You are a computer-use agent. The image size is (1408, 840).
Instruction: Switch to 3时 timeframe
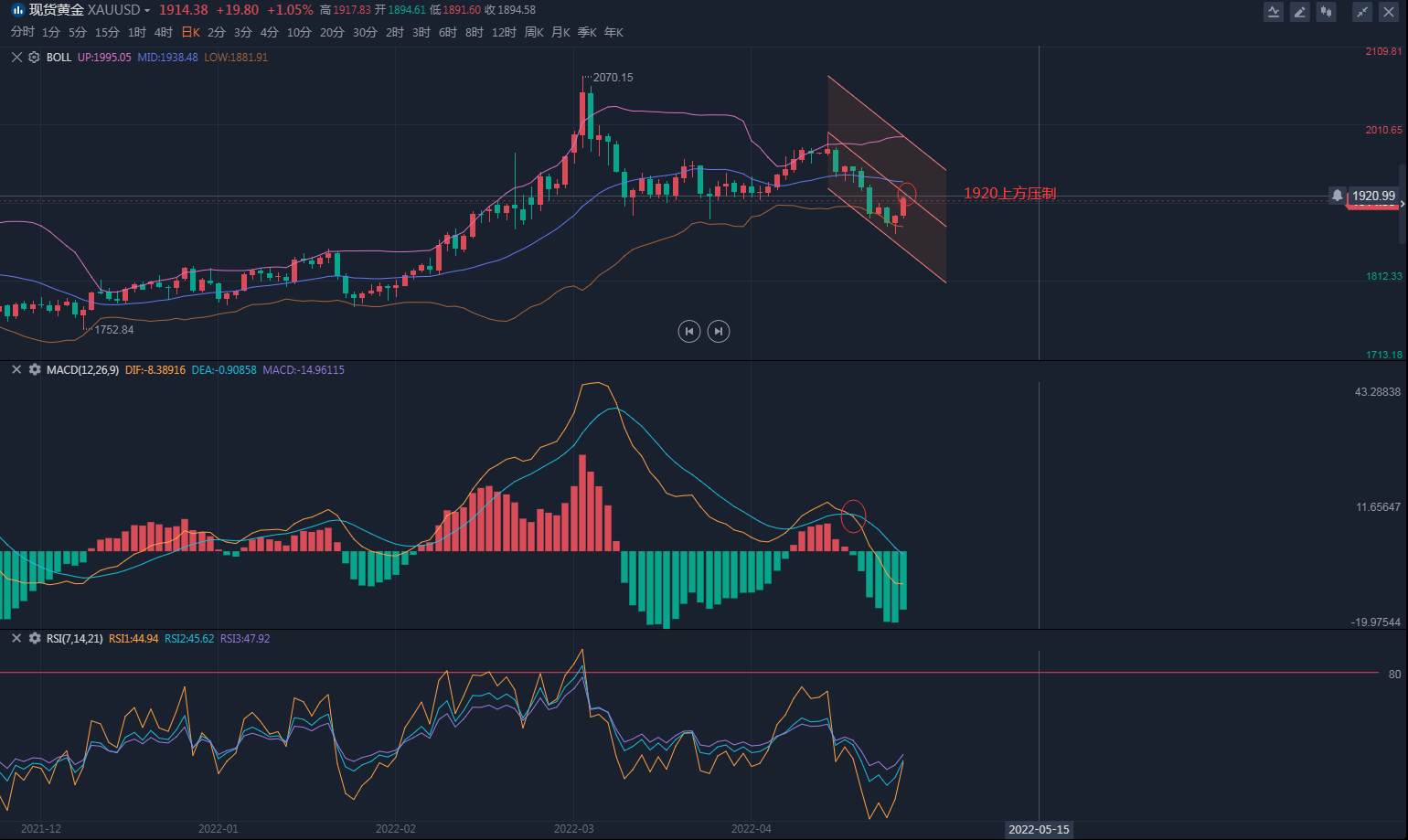coord(421,32)
